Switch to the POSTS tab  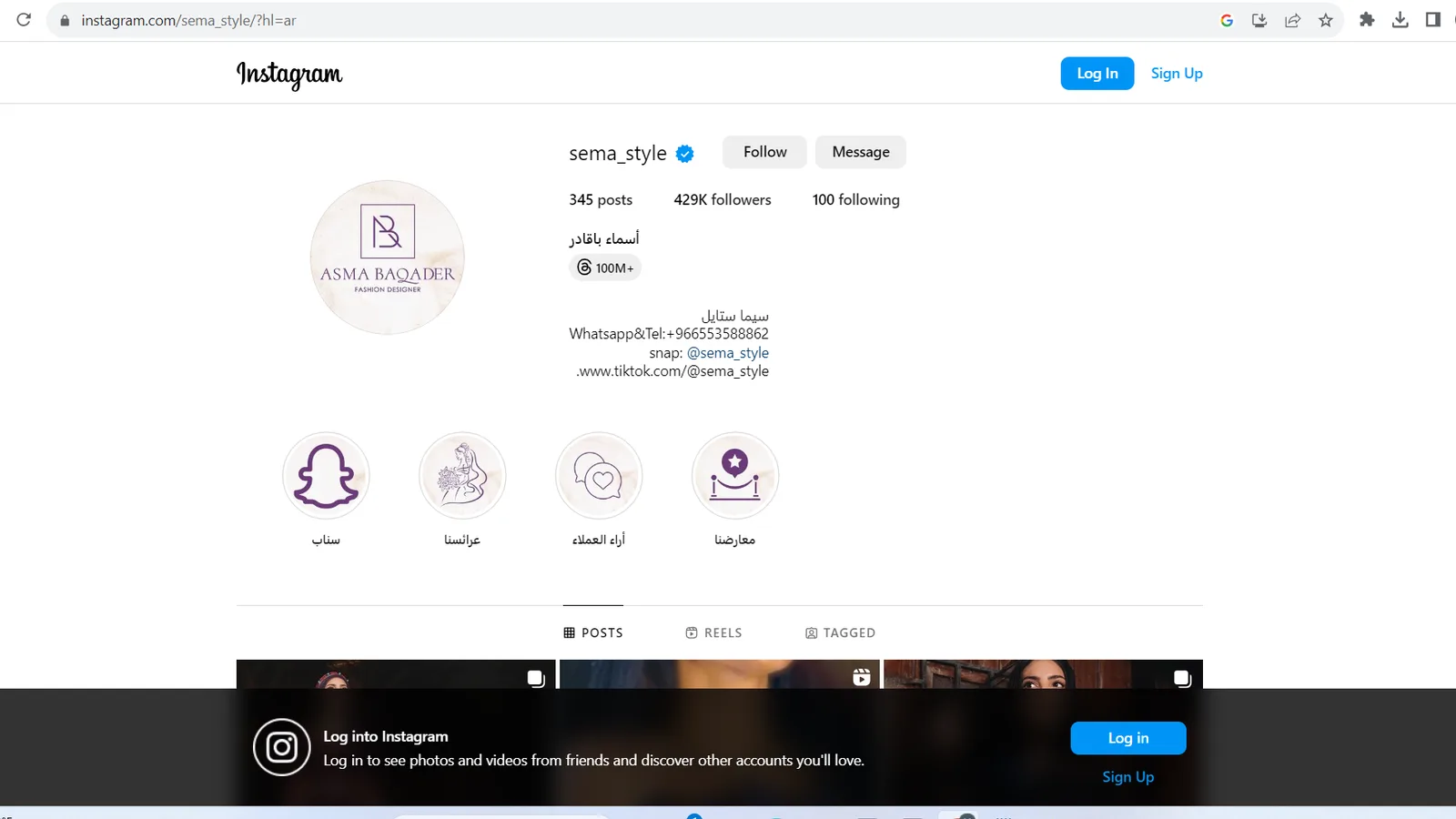[x=593, y=632]
